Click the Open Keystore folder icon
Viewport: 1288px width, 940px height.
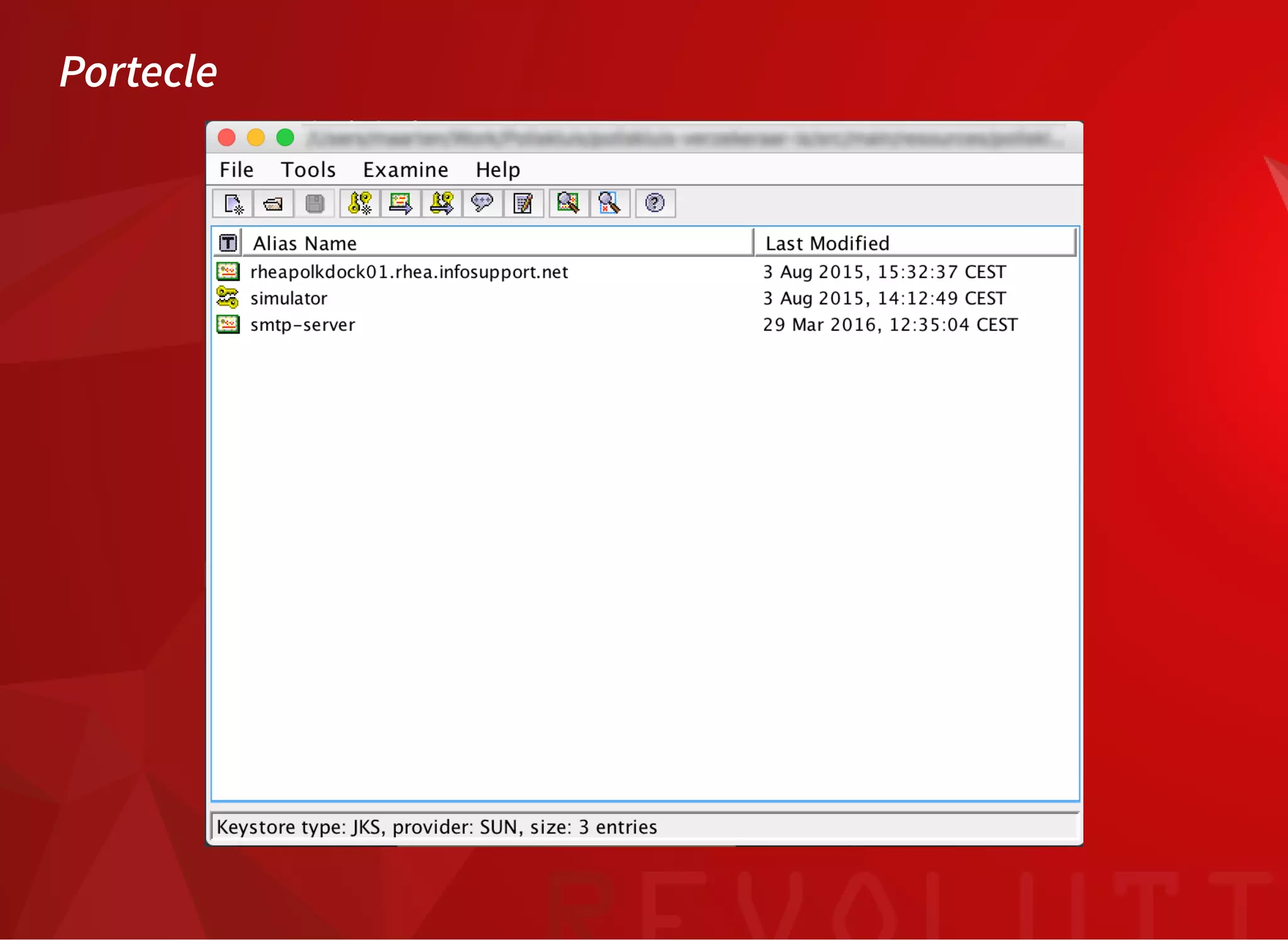coord(273,203)
